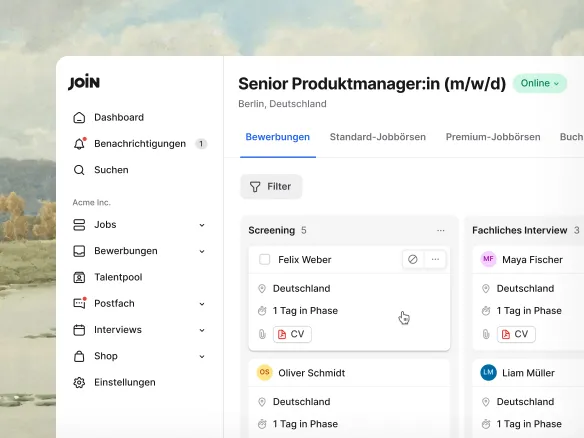The height and width of the screenshot is (438, 584).
Task: Click the Fachliches Interview column header
Action: pyautogui.click(x=520, y=231)
